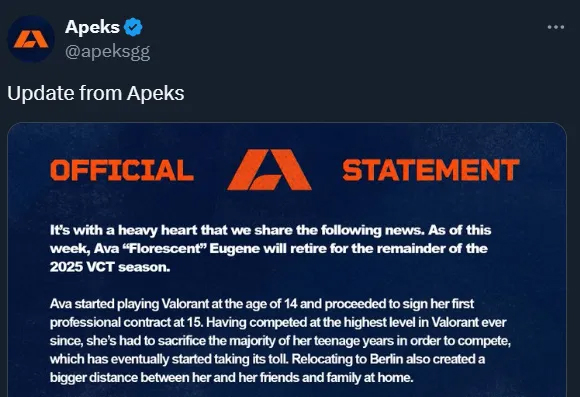
Task: Click 'which has eventually started taking its toll'
Action: click(169, 359)
